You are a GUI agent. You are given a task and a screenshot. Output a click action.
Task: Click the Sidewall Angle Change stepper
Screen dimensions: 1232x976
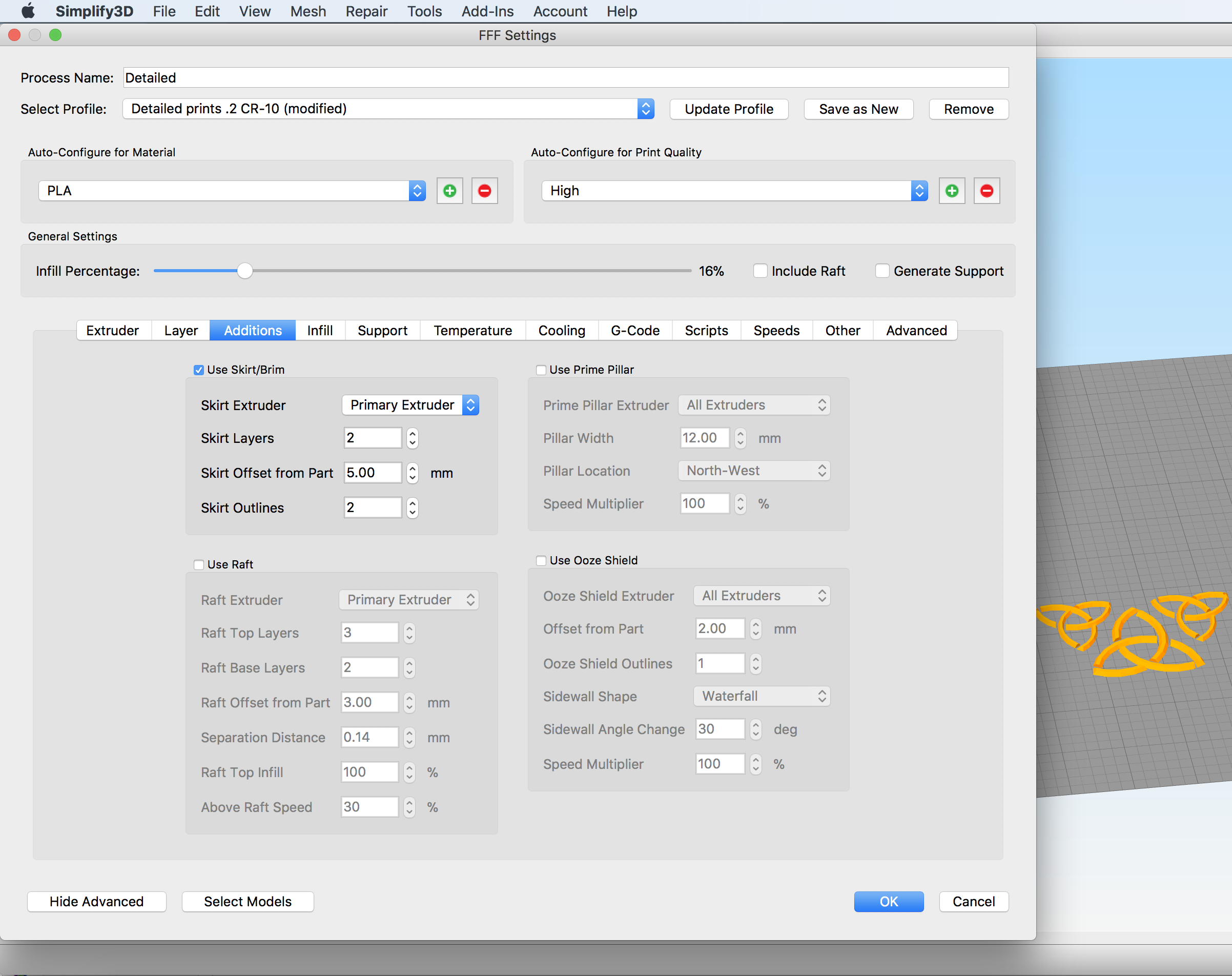(755, 730)
